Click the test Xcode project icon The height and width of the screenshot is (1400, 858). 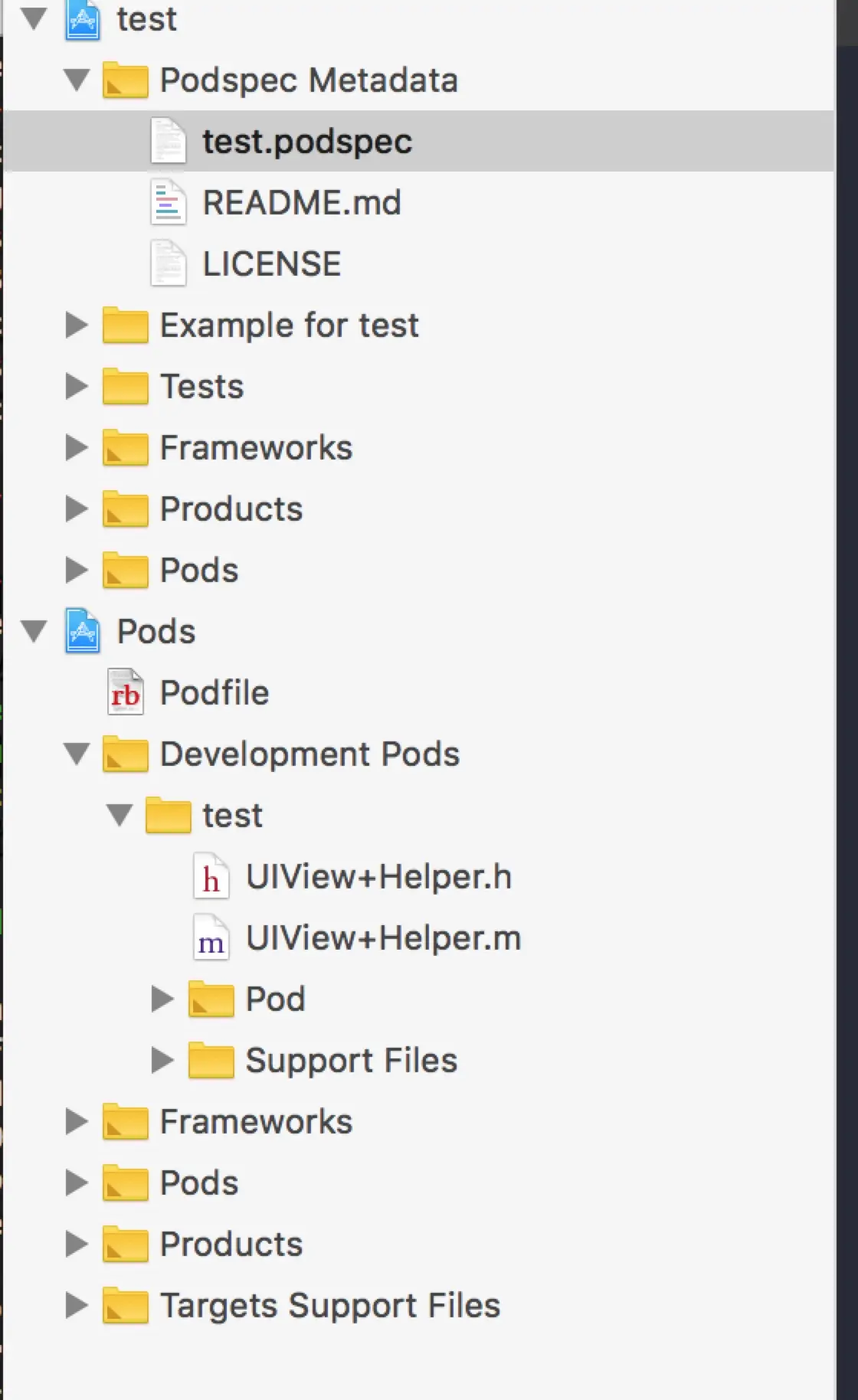[83, 19]
